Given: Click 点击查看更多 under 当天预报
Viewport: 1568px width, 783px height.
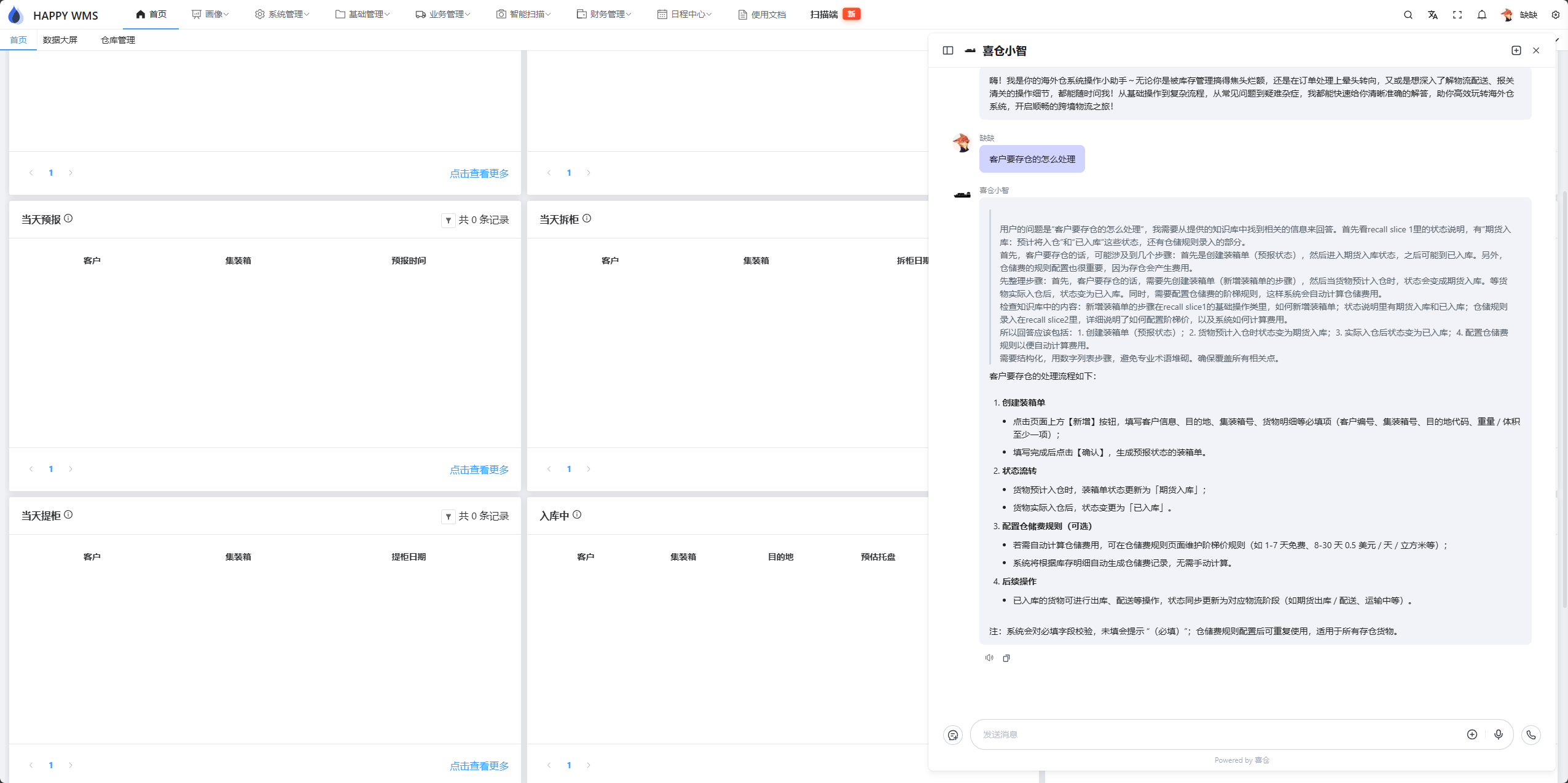Looking at the screenshot, I should (x=479, y=470).
